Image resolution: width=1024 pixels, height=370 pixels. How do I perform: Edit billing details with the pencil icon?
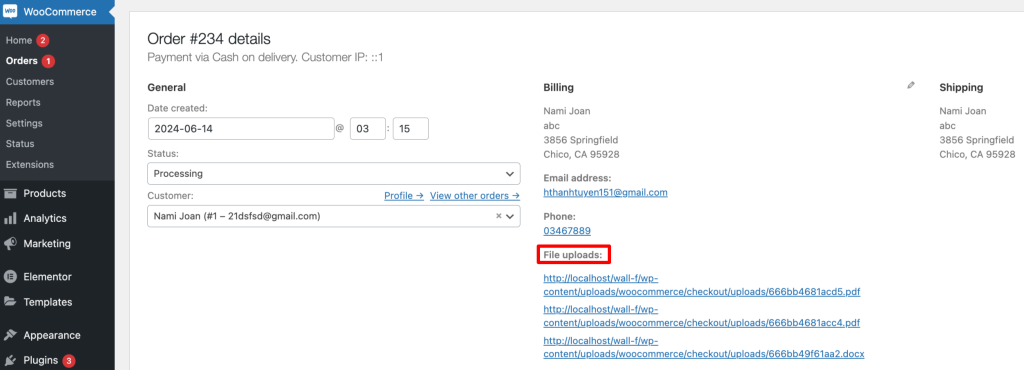911,85
